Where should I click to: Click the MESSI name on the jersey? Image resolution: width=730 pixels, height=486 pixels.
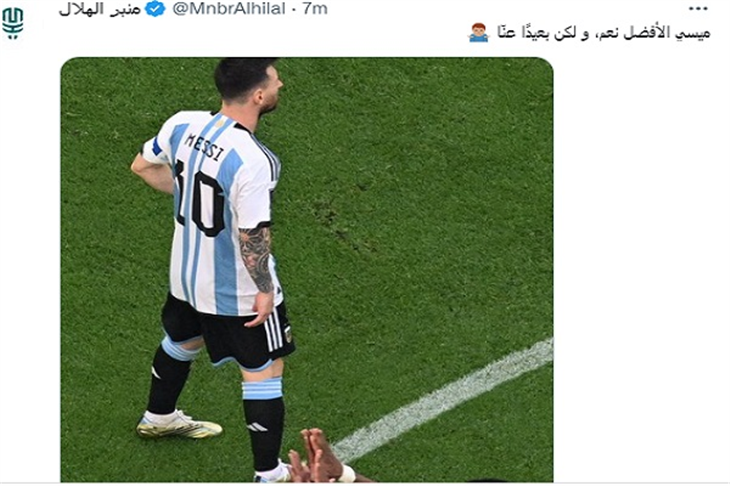click(205, 147)
